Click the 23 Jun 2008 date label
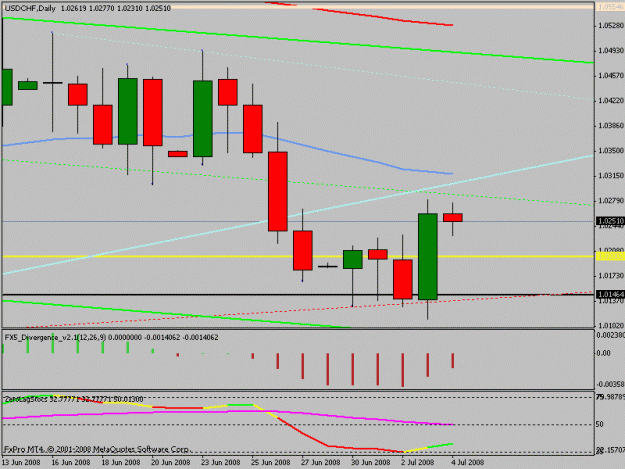Viewport: 625px width, 469px height. point(221,462)
